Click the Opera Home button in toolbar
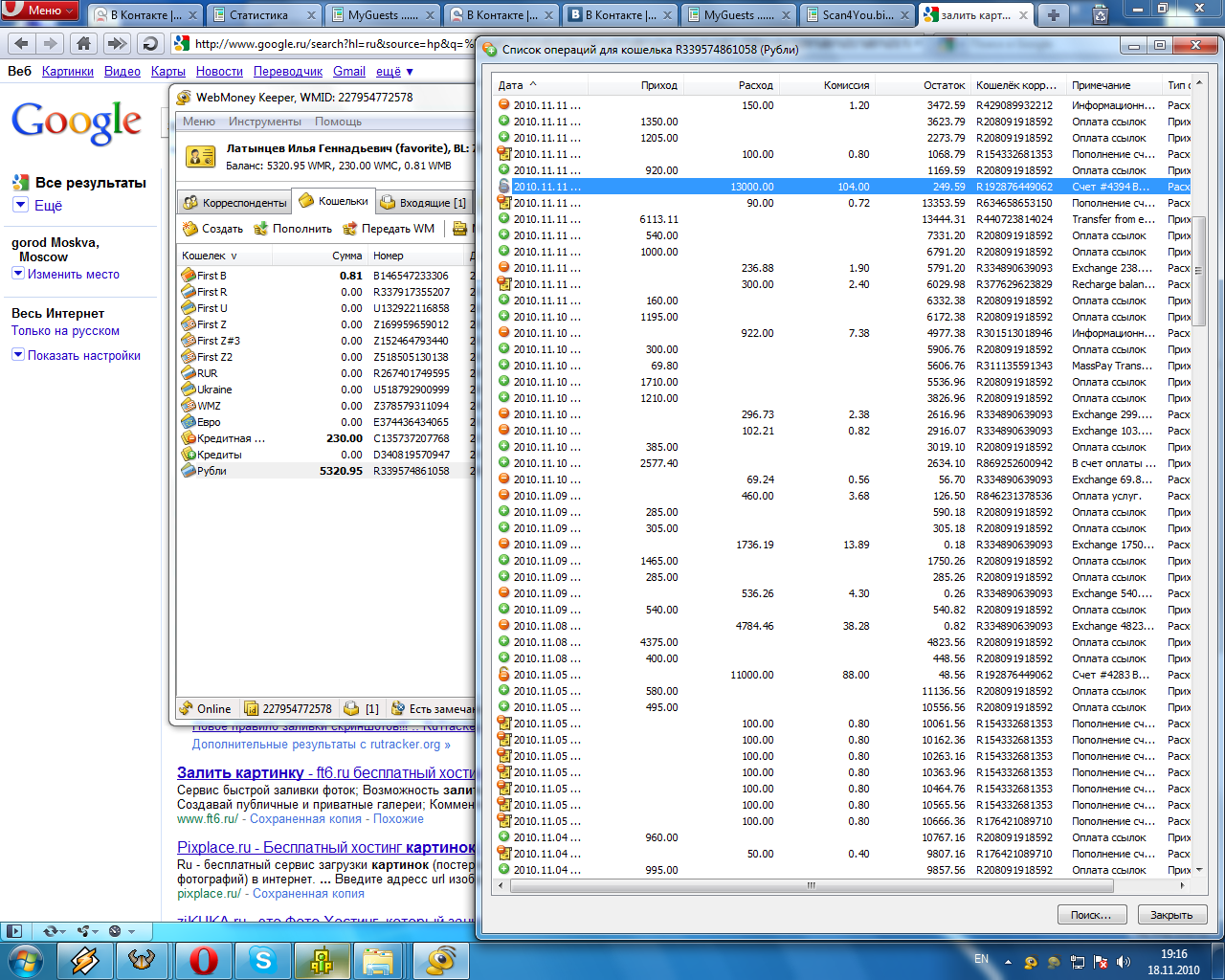 [x=84, y=43]
